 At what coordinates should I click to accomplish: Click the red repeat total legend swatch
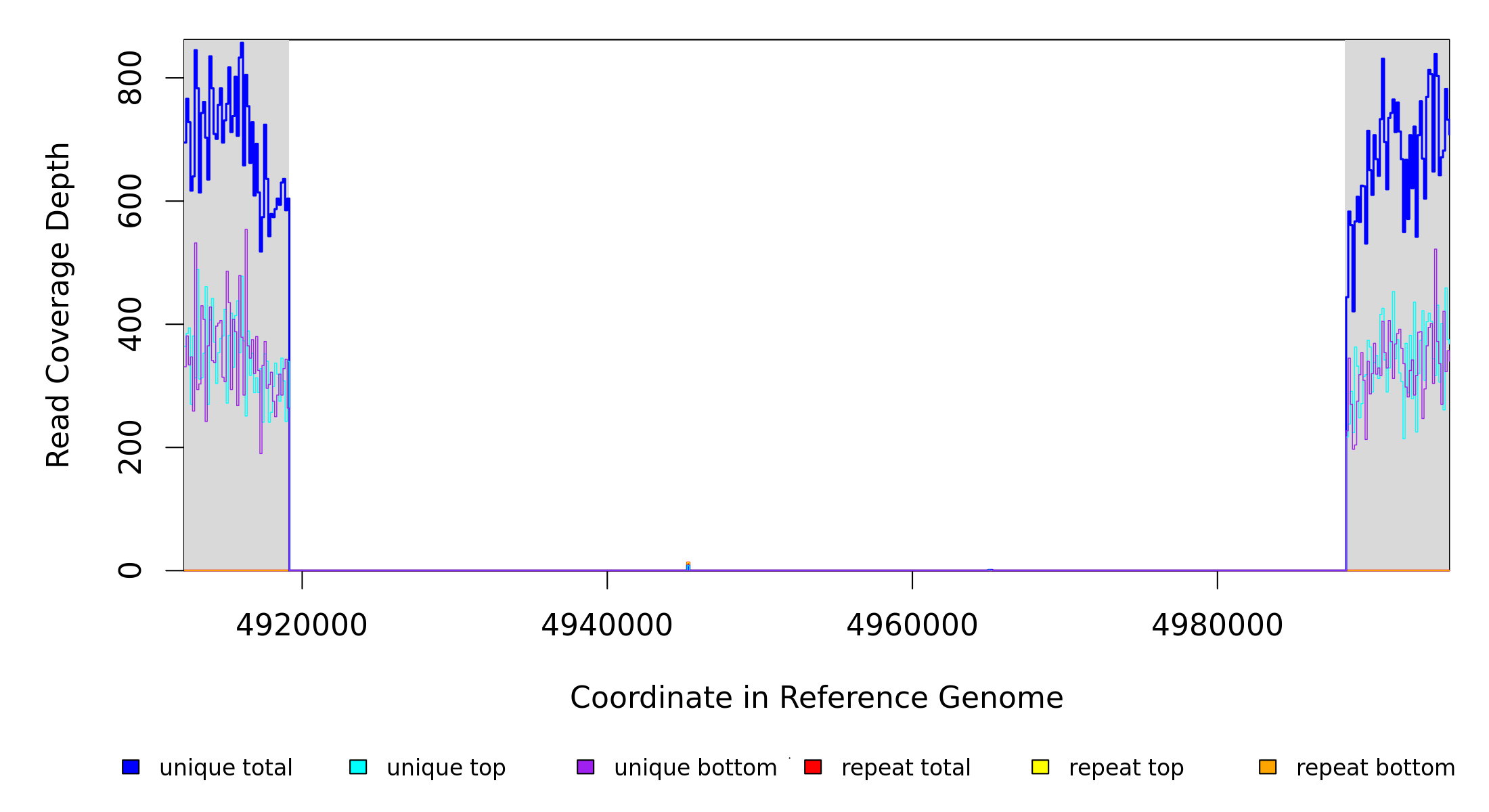tap(813, 767)
